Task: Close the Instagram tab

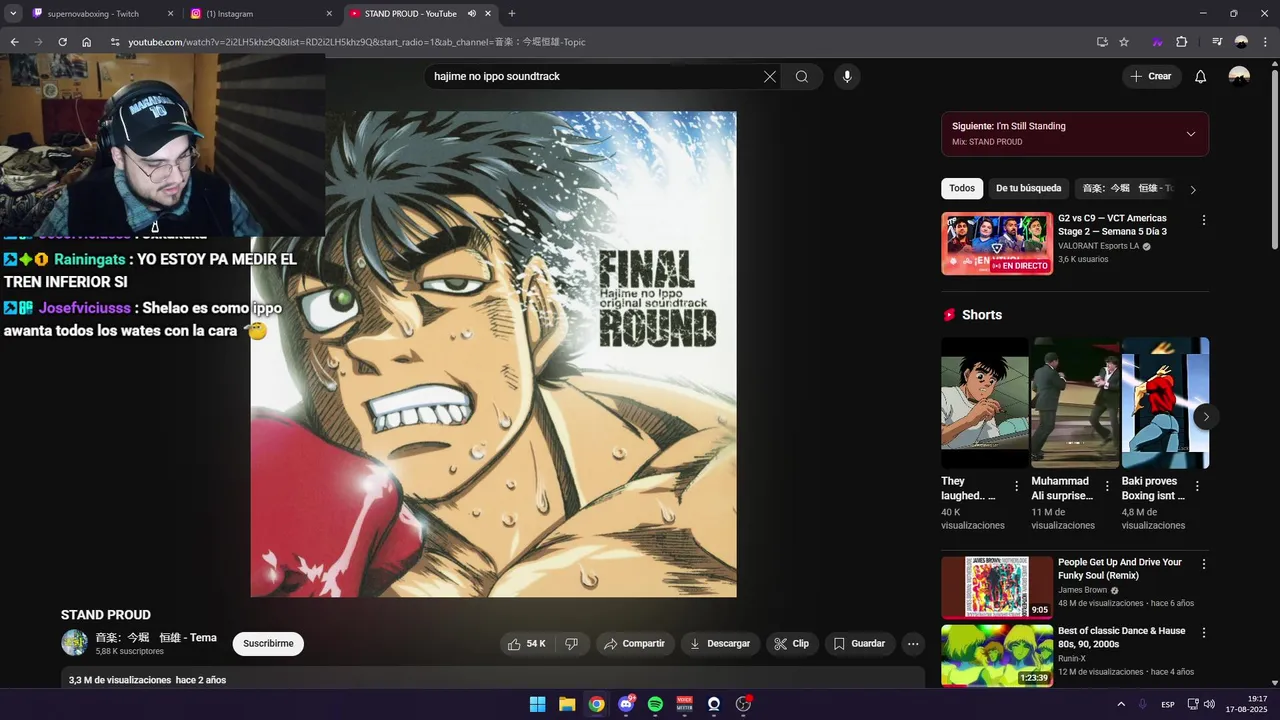Action: point(329,14)
